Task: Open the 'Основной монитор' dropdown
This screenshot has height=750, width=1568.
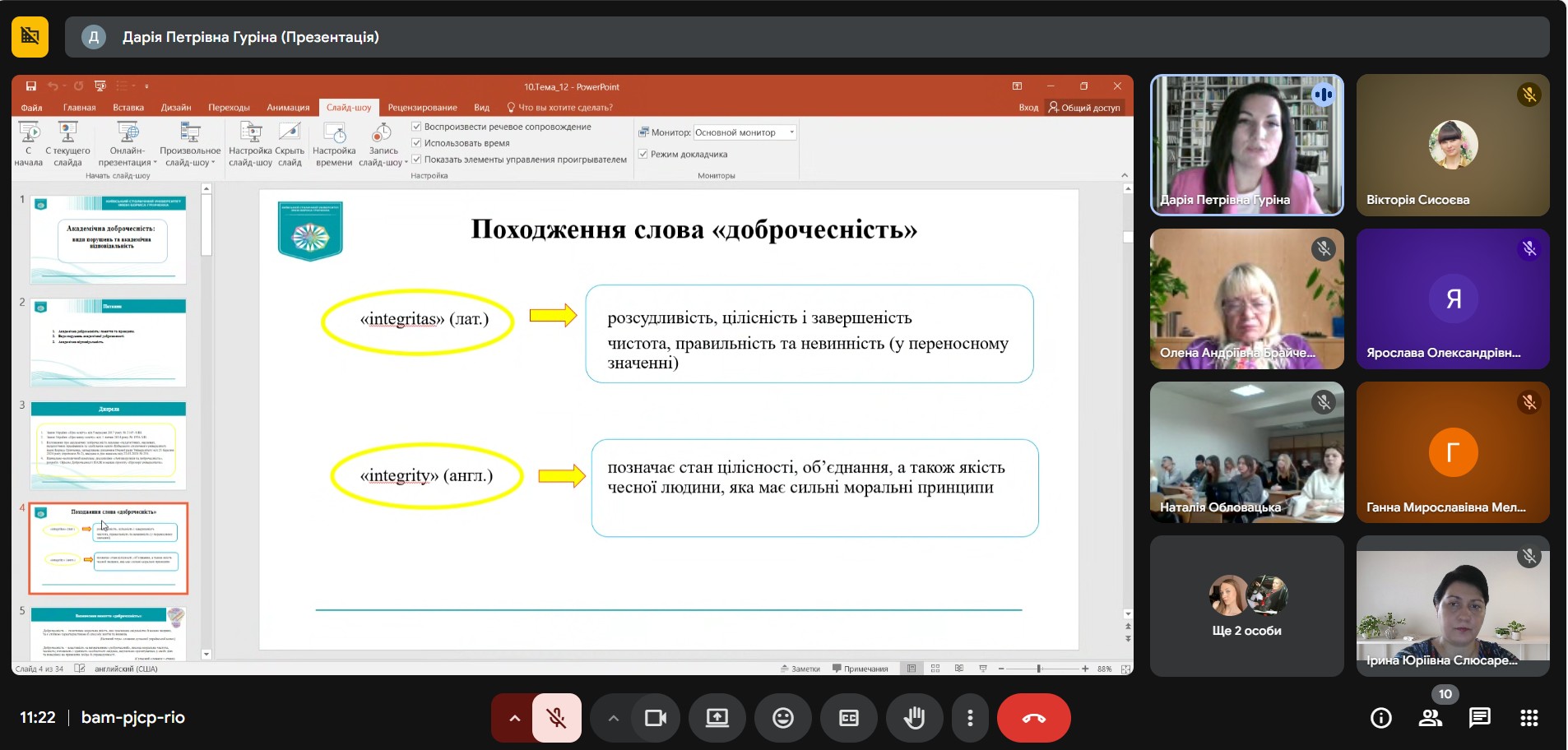Action: pos(745,132)
